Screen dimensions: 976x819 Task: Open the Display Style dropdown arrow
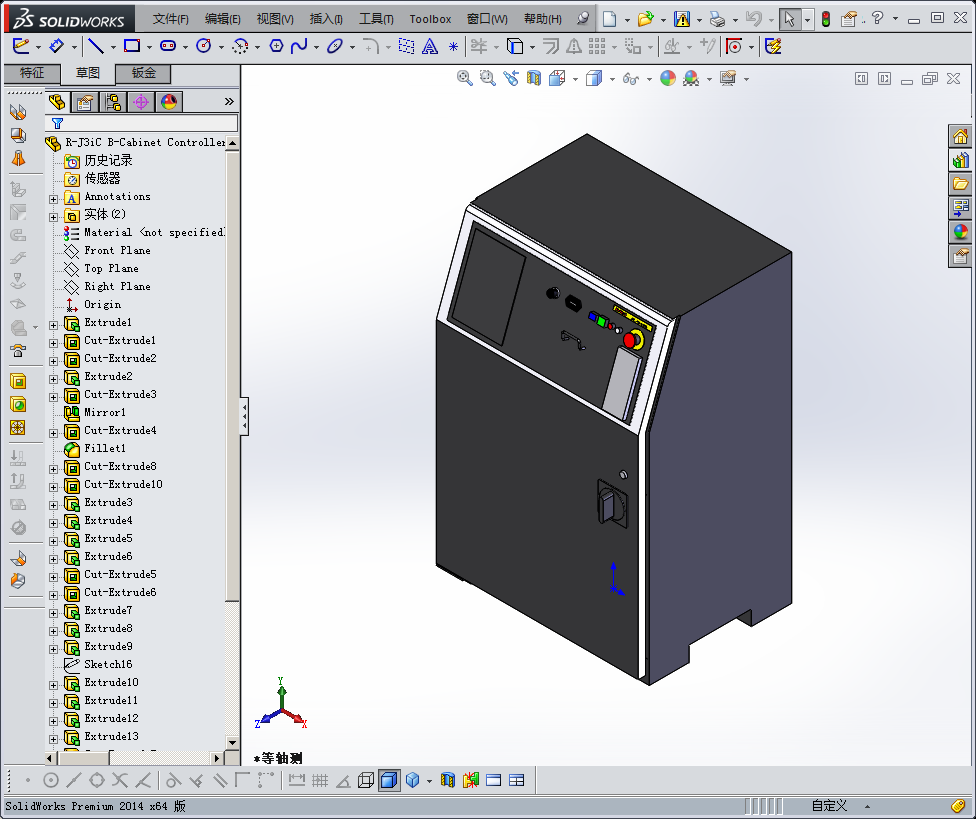pyautogui.click(x=612, y=79)
